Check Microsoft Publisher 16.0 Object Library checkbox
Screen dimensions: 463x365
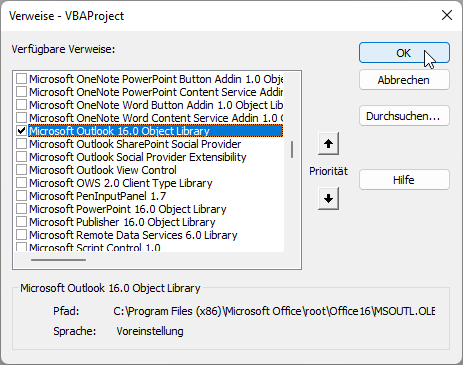pos(22,222)
